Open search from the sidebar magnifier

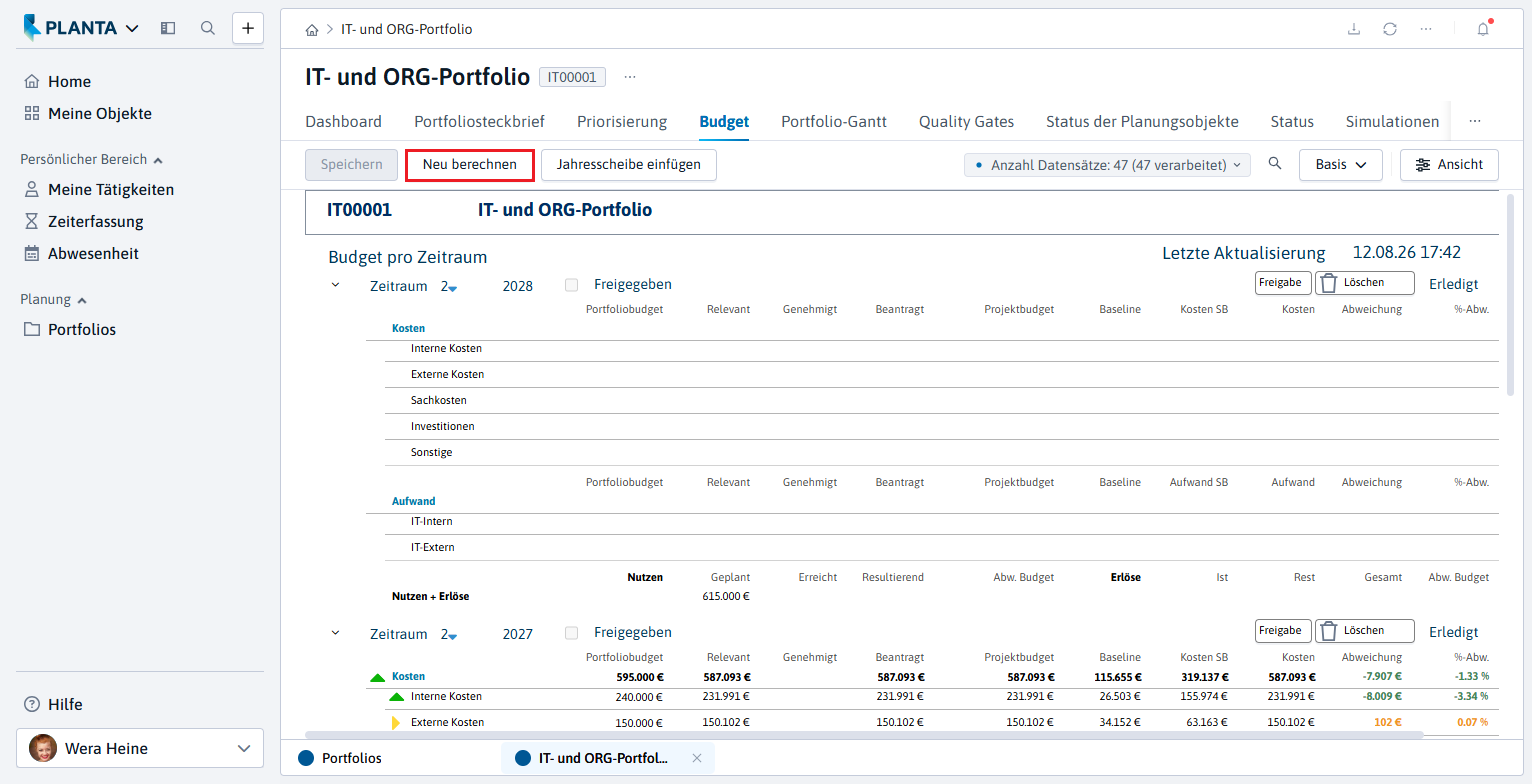[208, 28]
